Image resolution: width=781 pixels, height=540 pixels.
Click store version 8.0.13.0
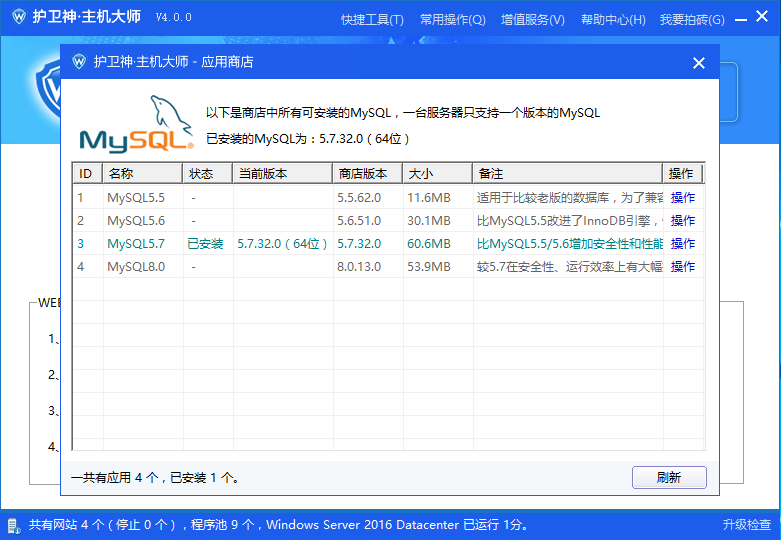click(x=359, y=267)
